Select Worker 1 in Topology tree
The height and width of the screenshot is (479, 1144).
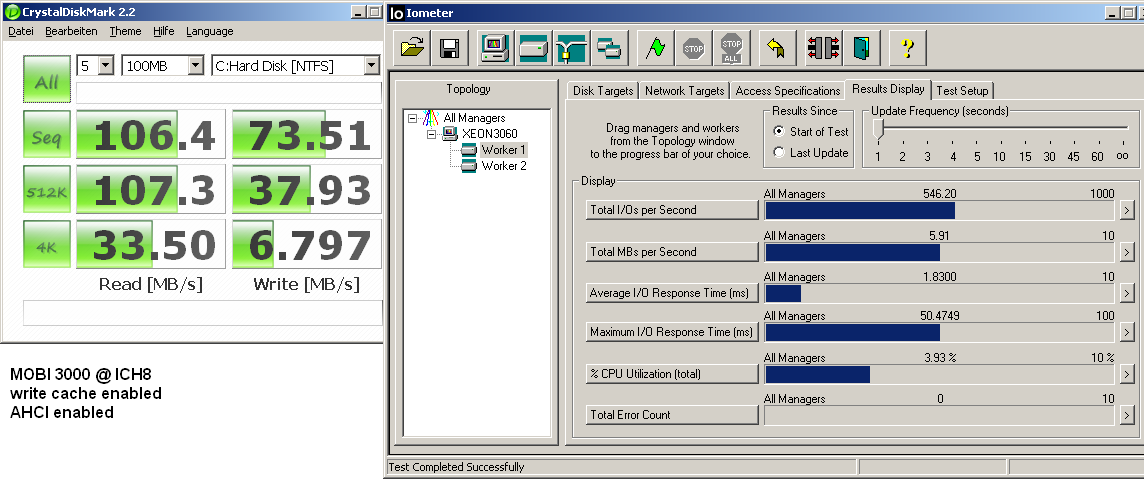(x=503, y=149)
